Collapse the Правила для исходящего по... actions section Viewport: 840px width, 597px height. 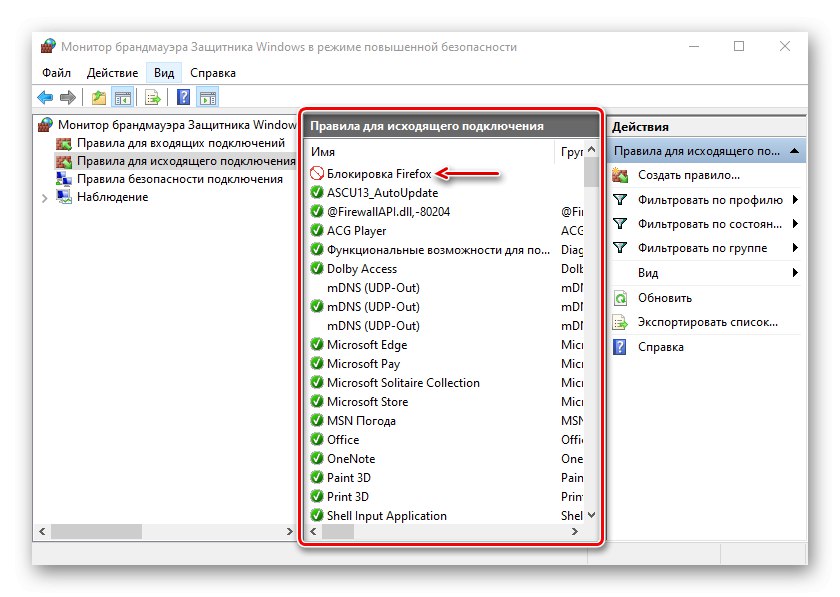[x=795, y=151]
